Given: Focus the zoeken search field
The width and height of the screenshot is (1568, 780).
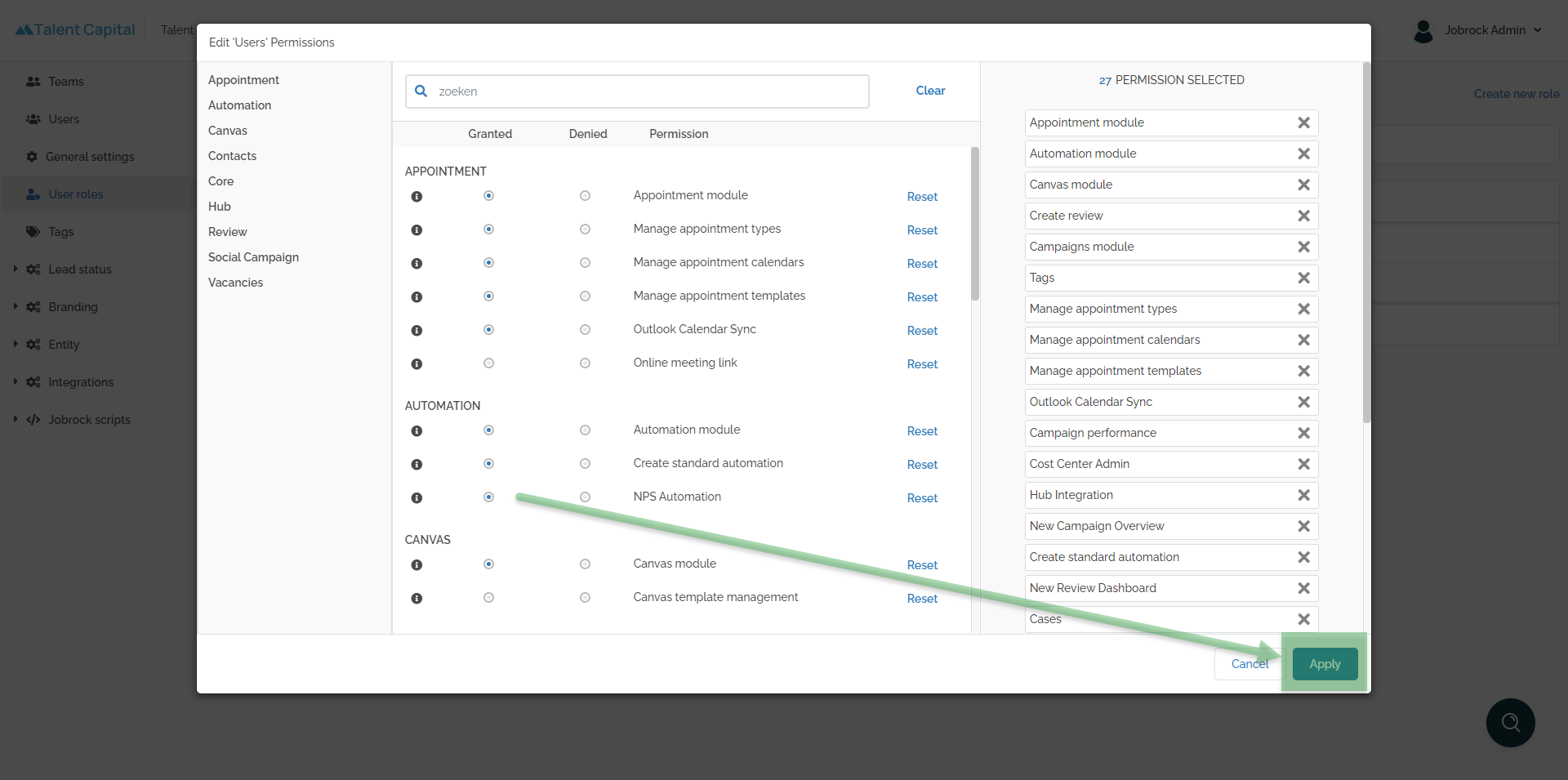Looking at the screenshot, I should (637, 91).
